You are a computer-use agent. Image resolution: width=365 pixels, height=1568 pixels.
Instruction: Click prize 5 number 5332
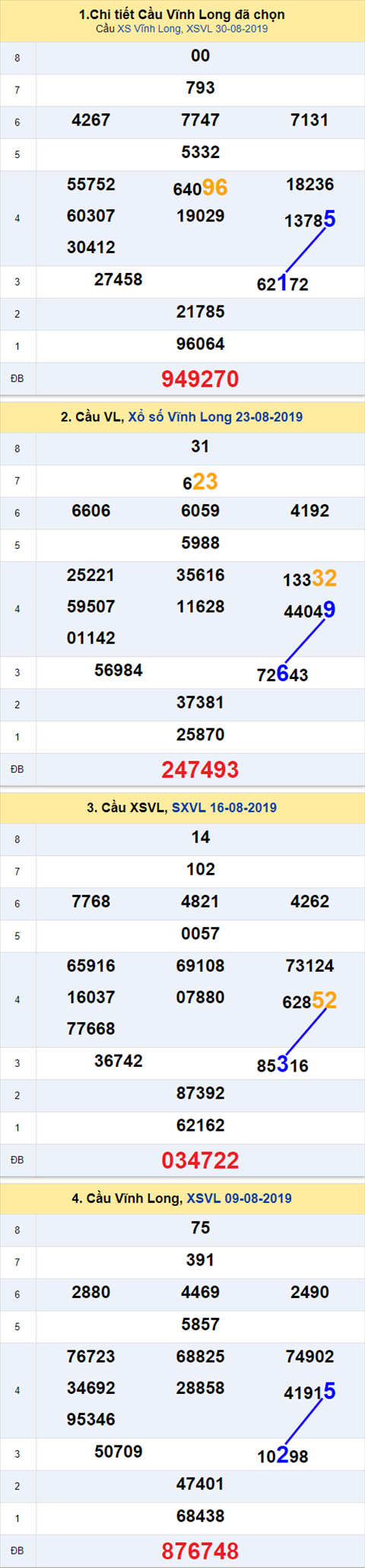[x=201, y=152]
